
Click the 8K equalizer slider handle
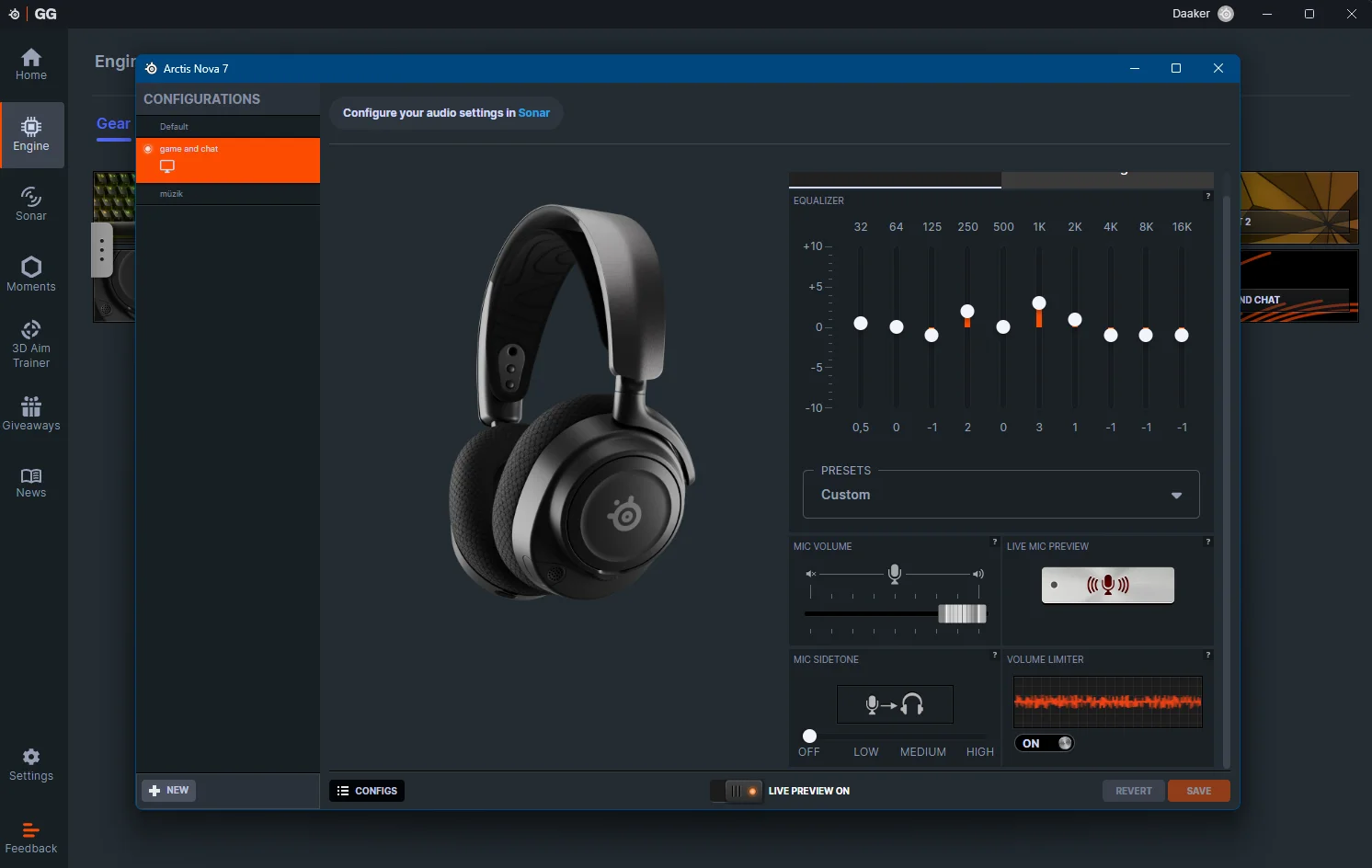[x=1146, y=335]
